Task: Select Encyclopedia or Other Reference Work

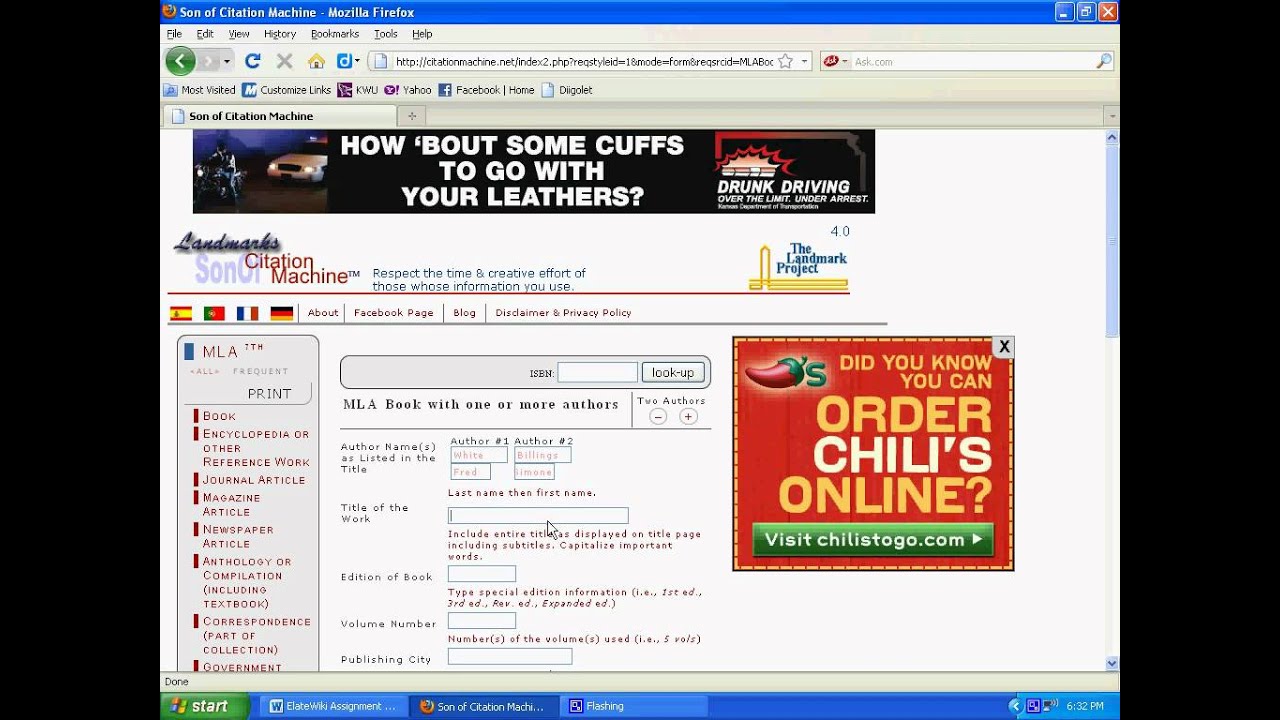Action: coord(256,448)
